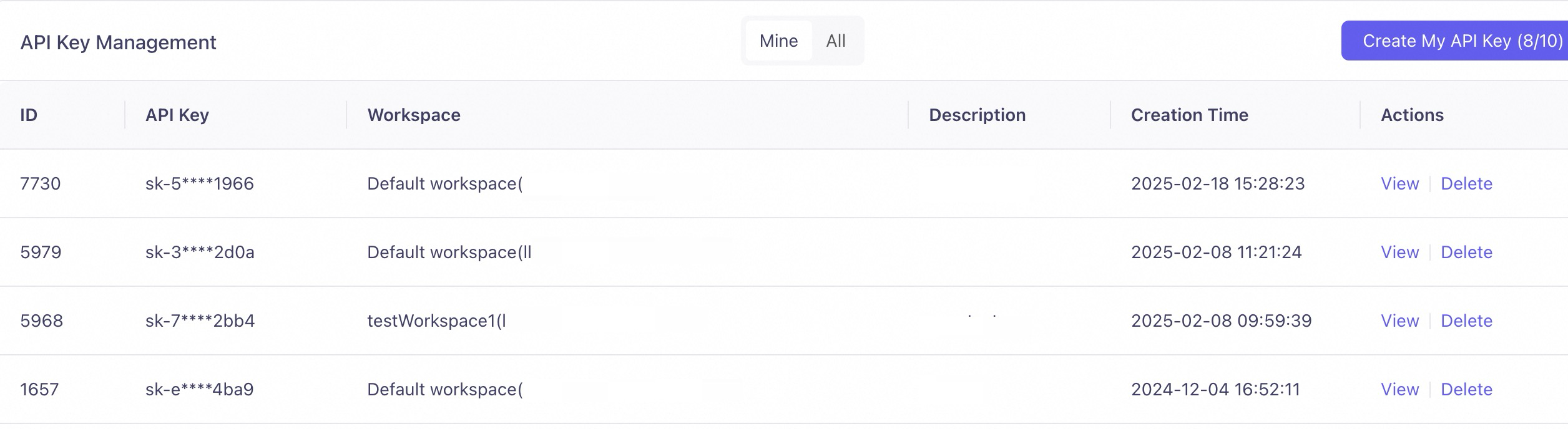1568x429 pixels.
Task: Click the Creation Time column header
Action: pyautogui.click(x=1189, y=115)
